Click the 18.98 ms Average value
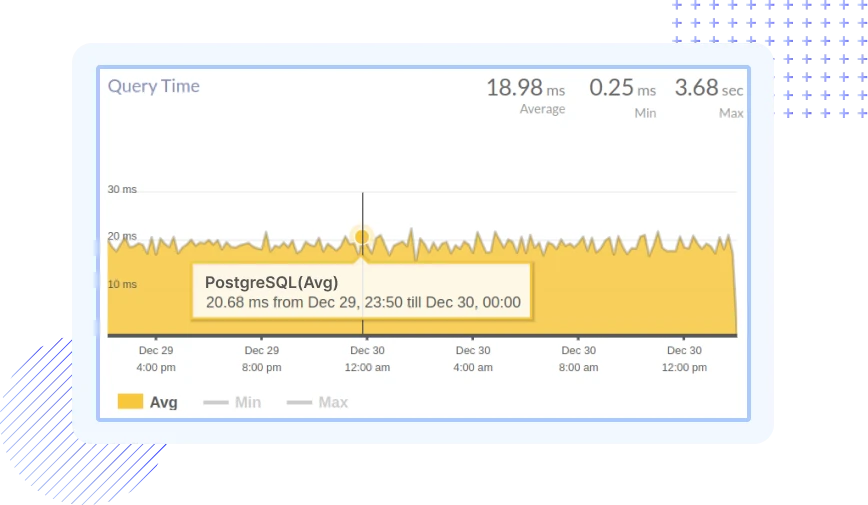868x505 pixels. pyautogui.click(x=525, y=88)
